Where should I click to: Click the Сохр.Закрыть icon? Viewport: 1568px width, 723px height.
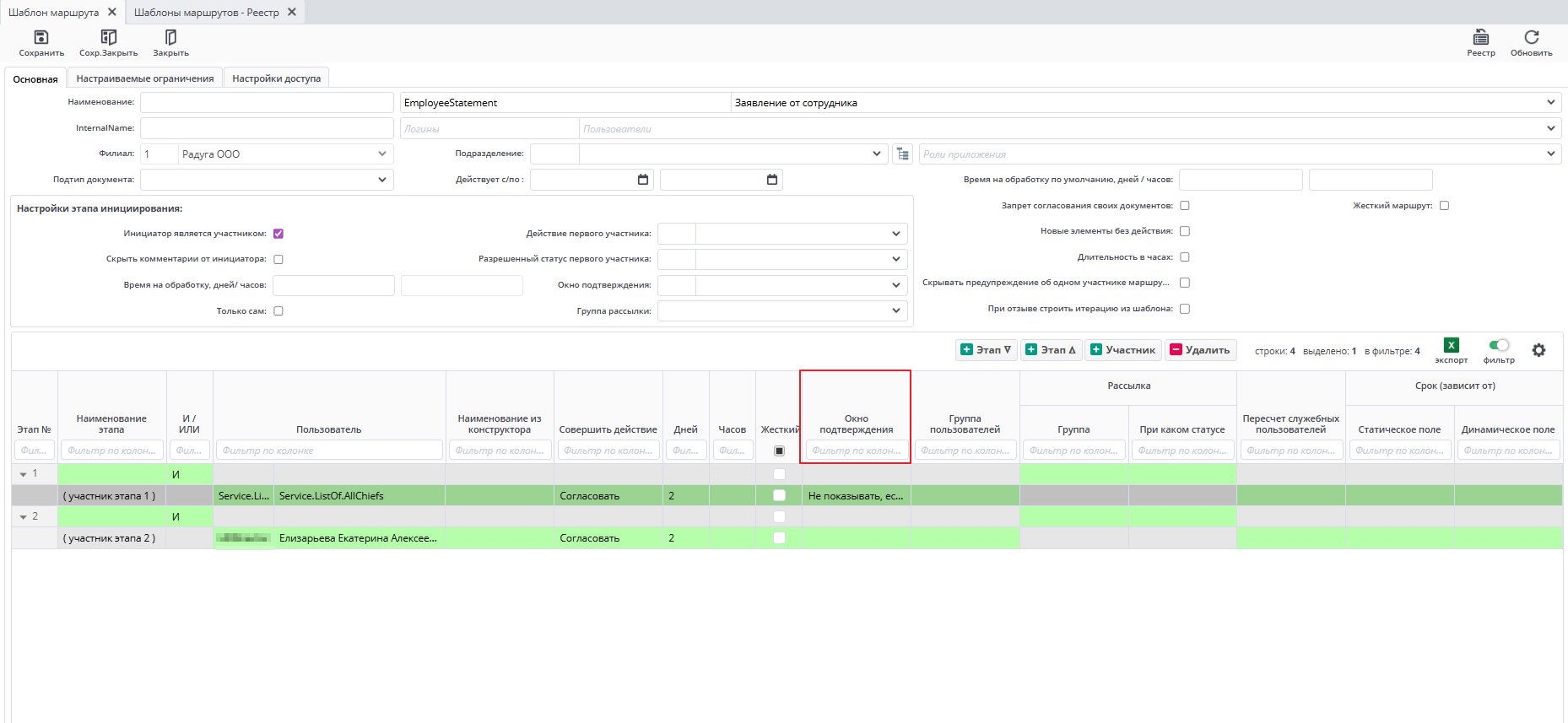tap(109, 37)
